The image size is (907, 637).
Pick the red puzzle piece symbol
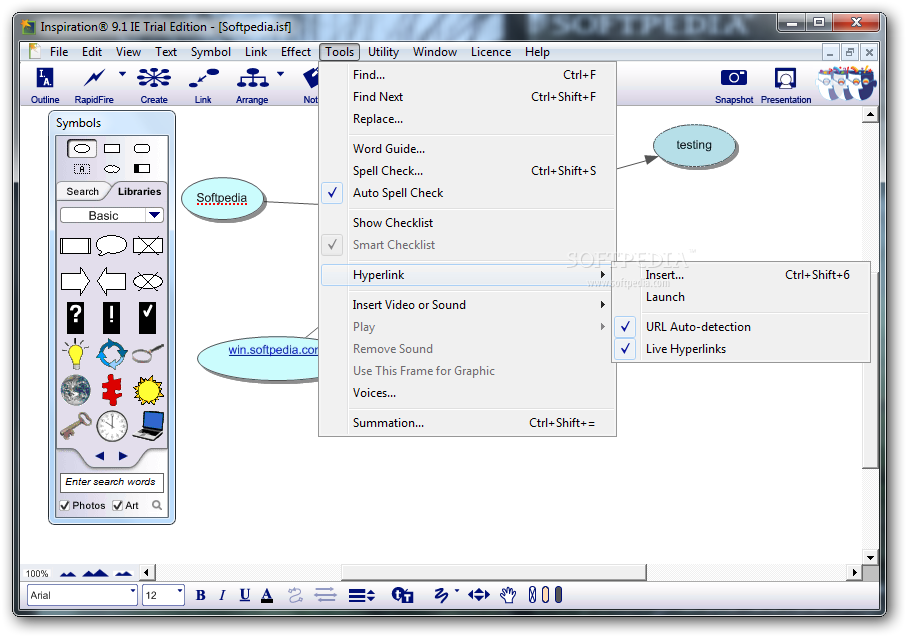click(x=112, y=390)
